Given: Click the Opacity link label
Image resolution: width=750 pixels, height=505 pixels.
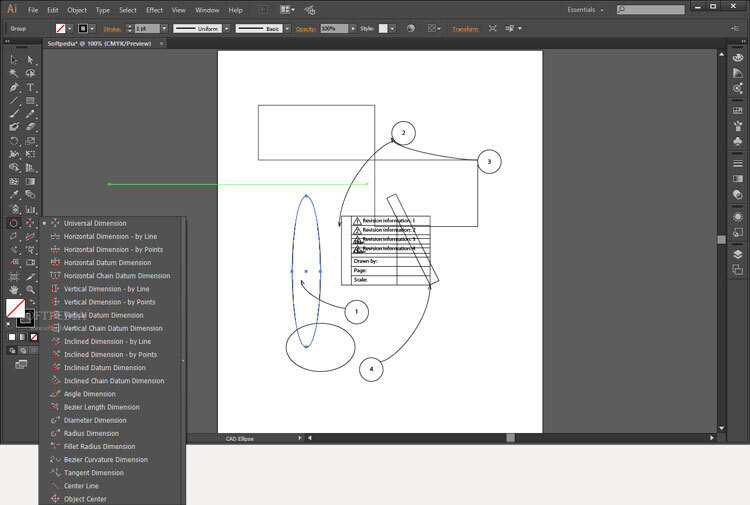Looking at the screenshot, I should tap(306, 29).
